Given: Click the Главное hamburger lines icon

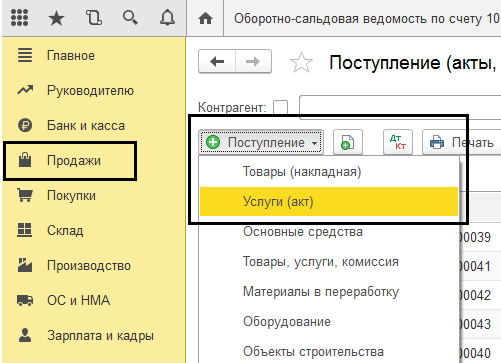Looking at the screenshot, I should pos(25,55).
